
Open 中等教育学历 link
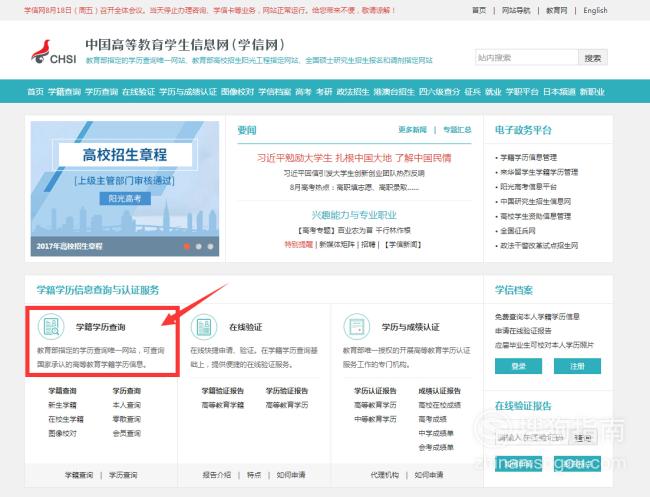click(375, 419)
